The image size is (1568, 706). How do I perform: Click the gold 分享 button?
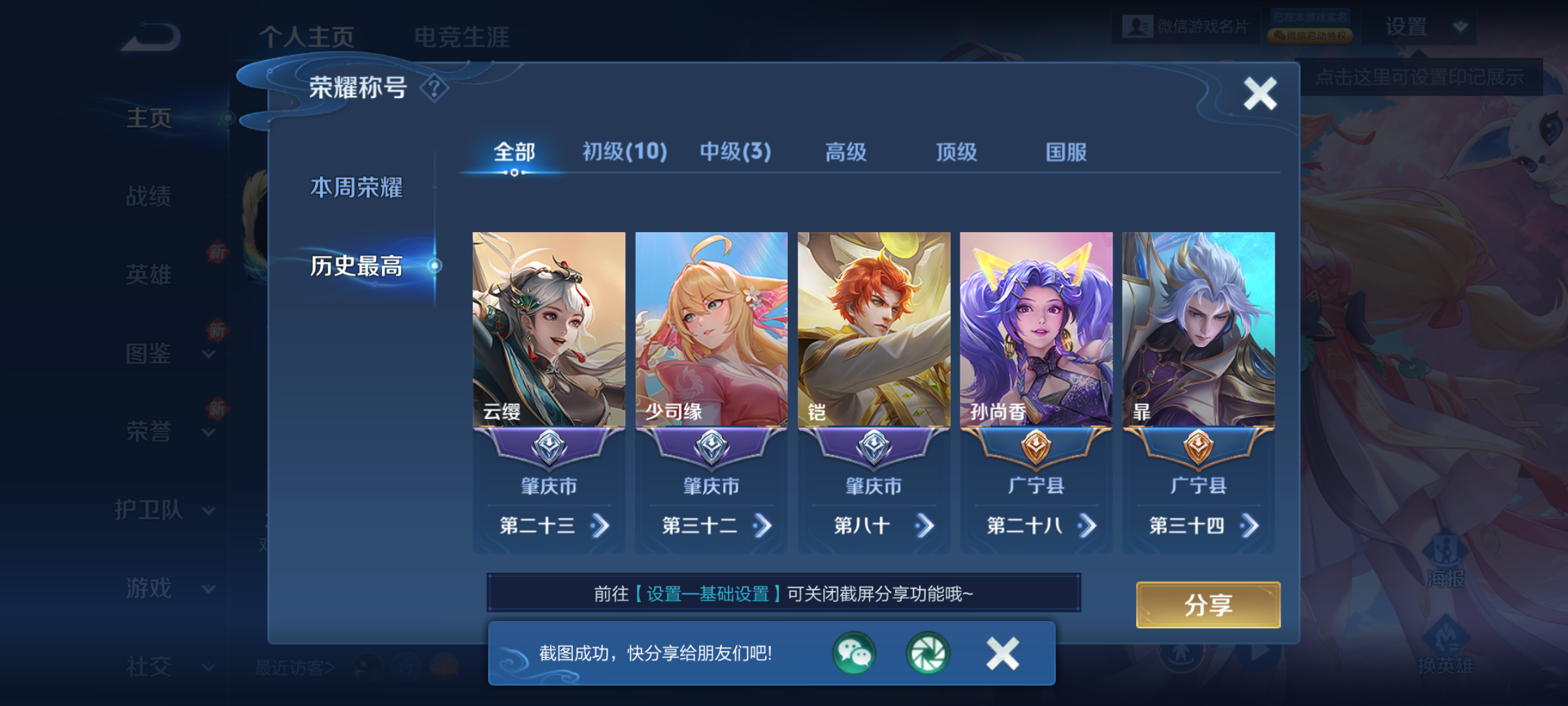point(1208,605)
